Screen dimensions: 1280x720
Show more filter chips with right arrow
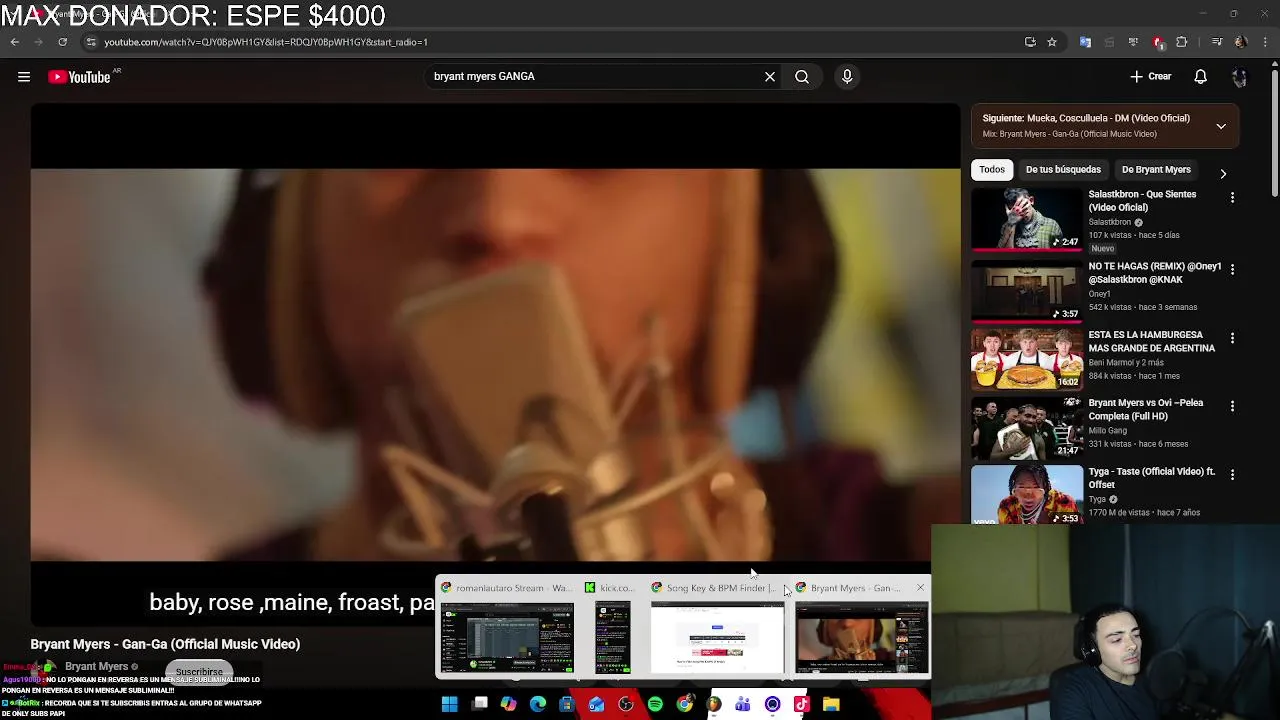tap(1223, 173)
